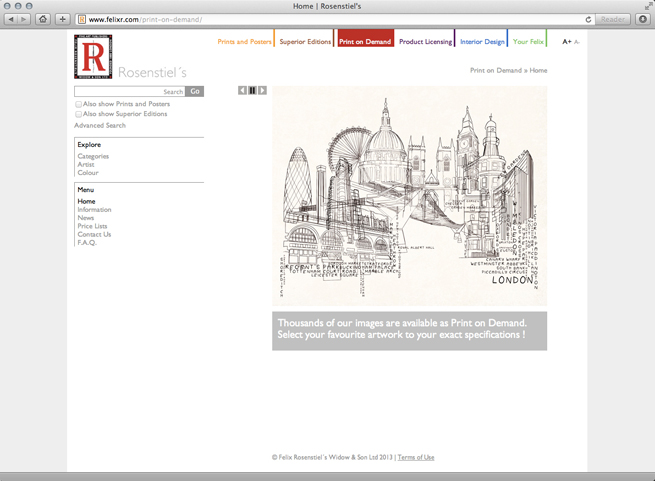The image size is (655, 481).
Task: Show previous slide with left arrow
Action: tap(242, 90)
